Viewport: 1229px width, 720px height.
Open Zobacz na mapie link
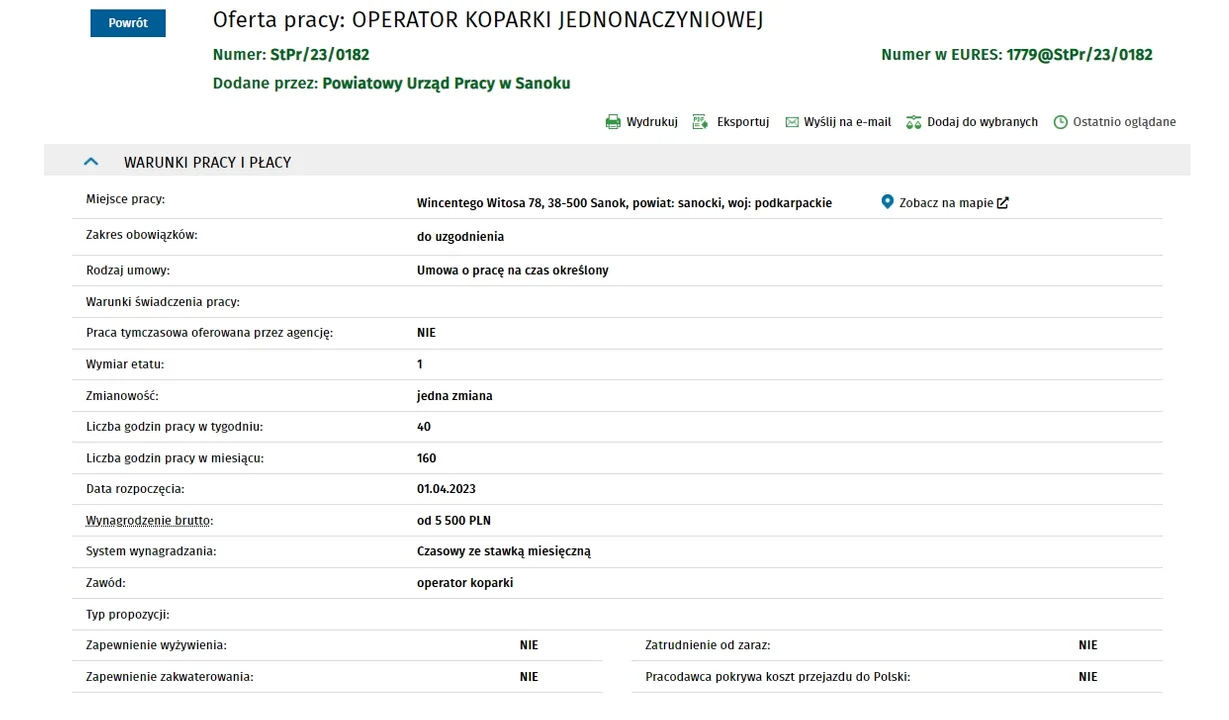pos(946,203)
